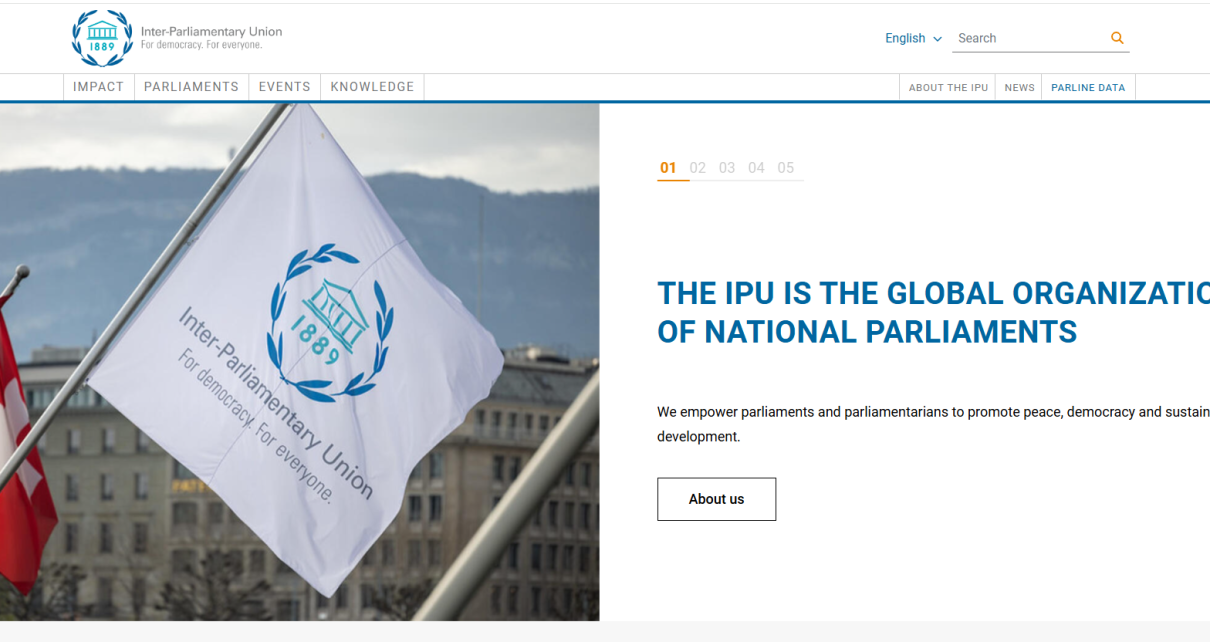The height and width of the screenshot is (642, 1210).
Task: Select slide 01 indicator
Action: [x=668, y=168]
